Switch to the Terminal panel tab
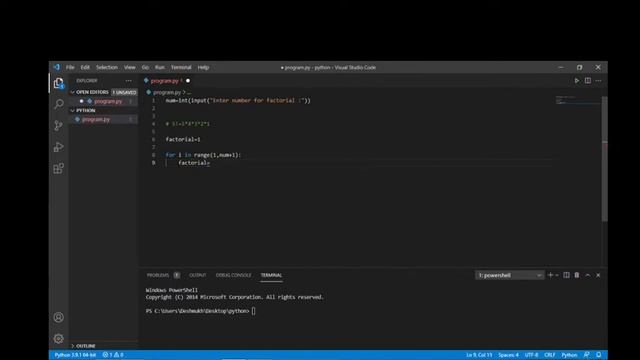 click(271, 275)
